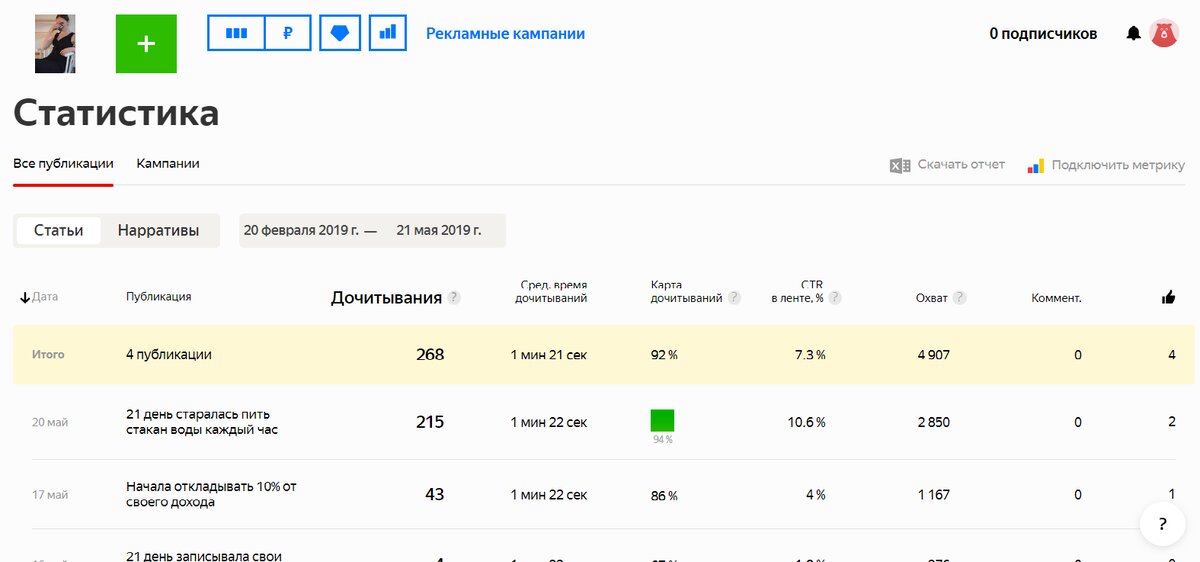
Task: Click total reach value 4 907
Action: click(933, 355)
